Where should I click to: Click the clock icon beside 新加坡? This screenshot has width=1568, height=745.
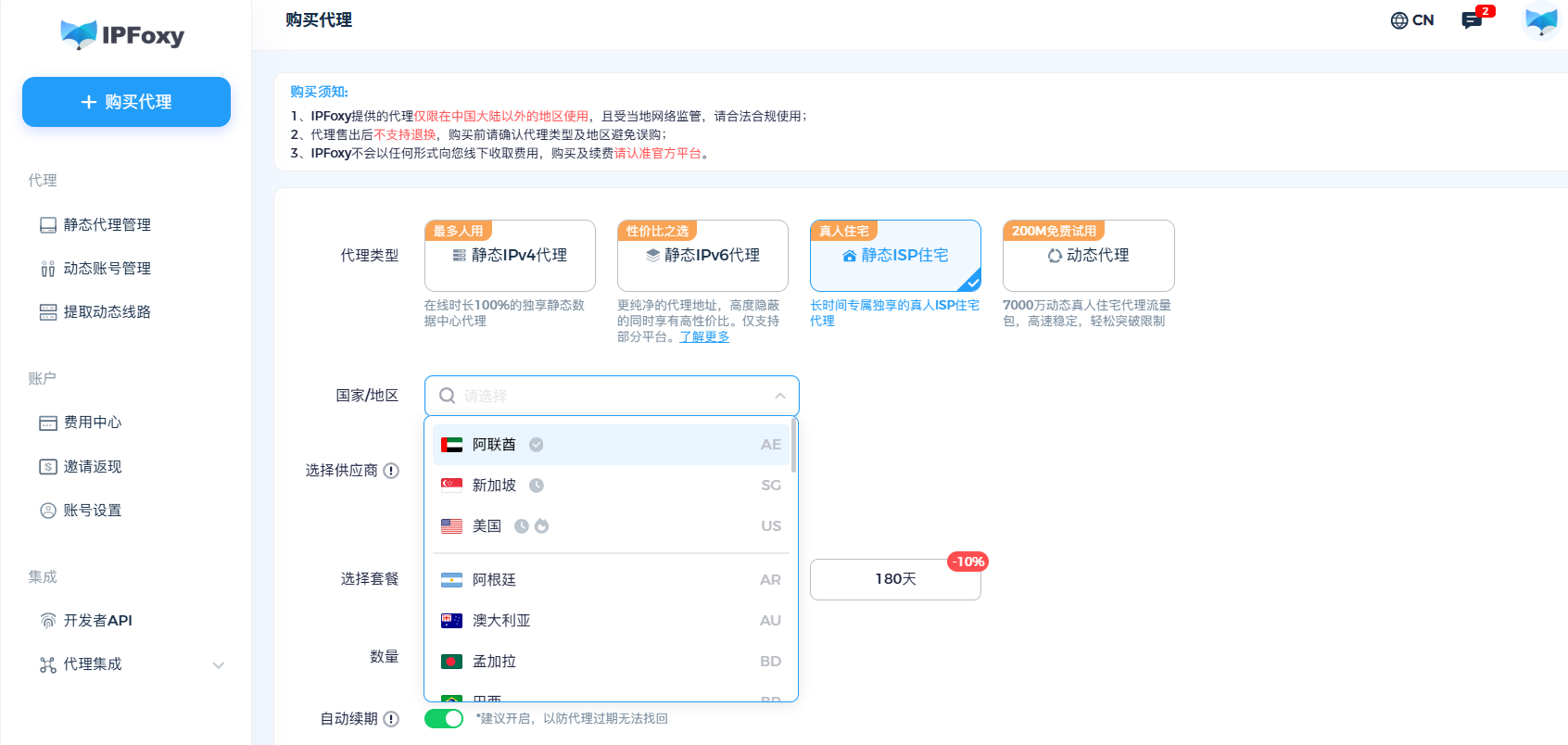pos(536,486)
